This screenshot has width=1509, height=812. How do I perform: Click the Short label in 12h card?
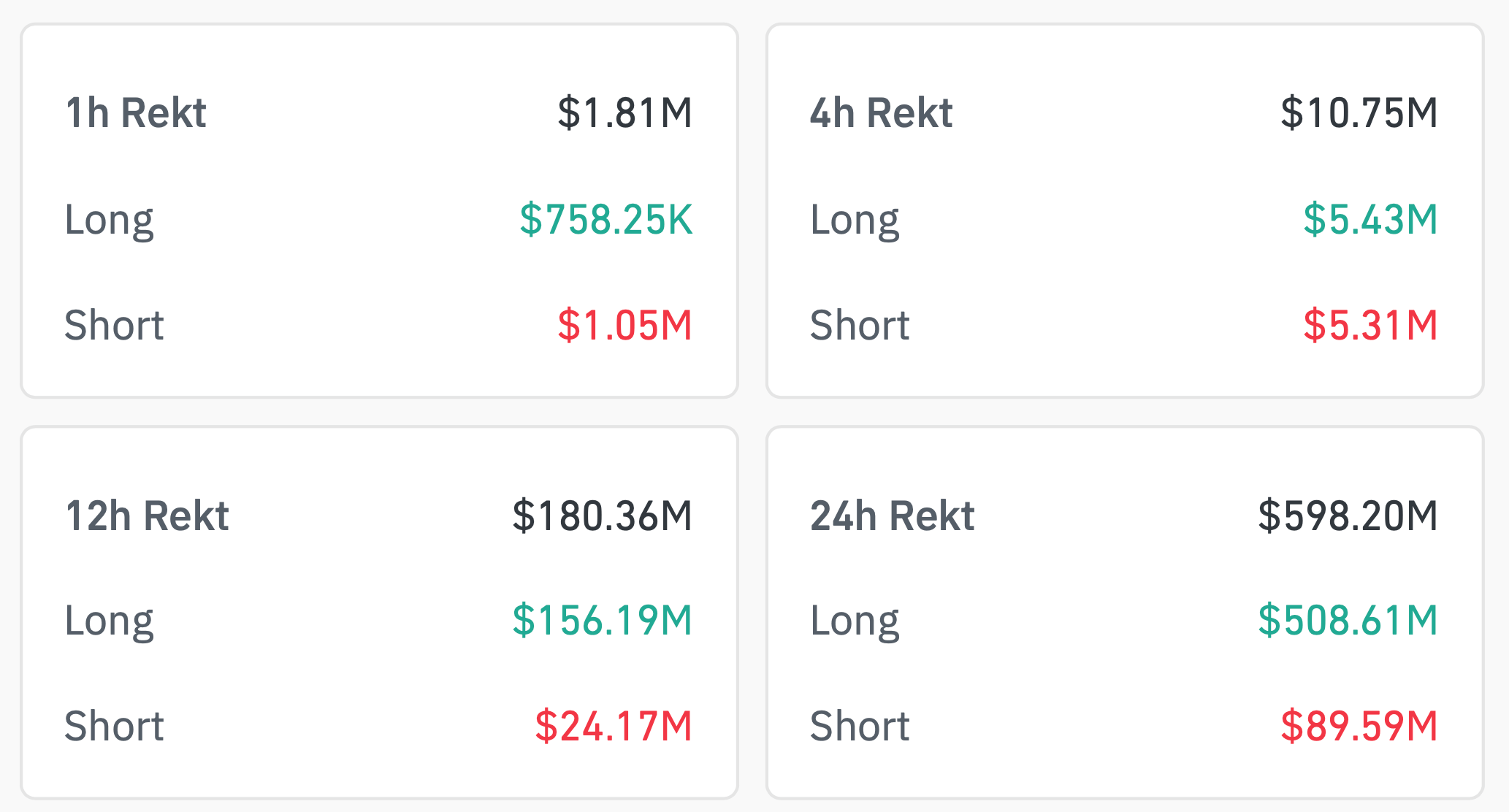coord(115,727)
